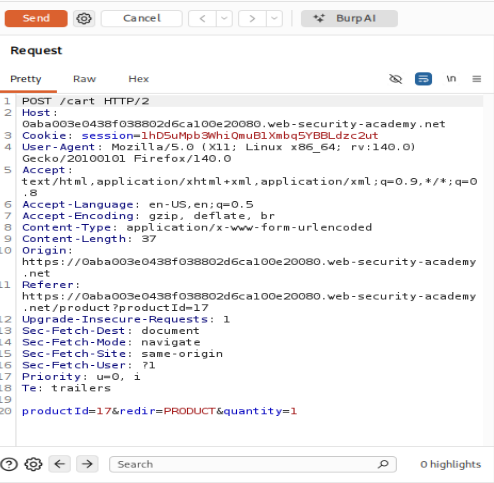Click the orange Send button
The width and height of the screenshot is (494, 483).
pyautogui.click(x=36, y=18)
